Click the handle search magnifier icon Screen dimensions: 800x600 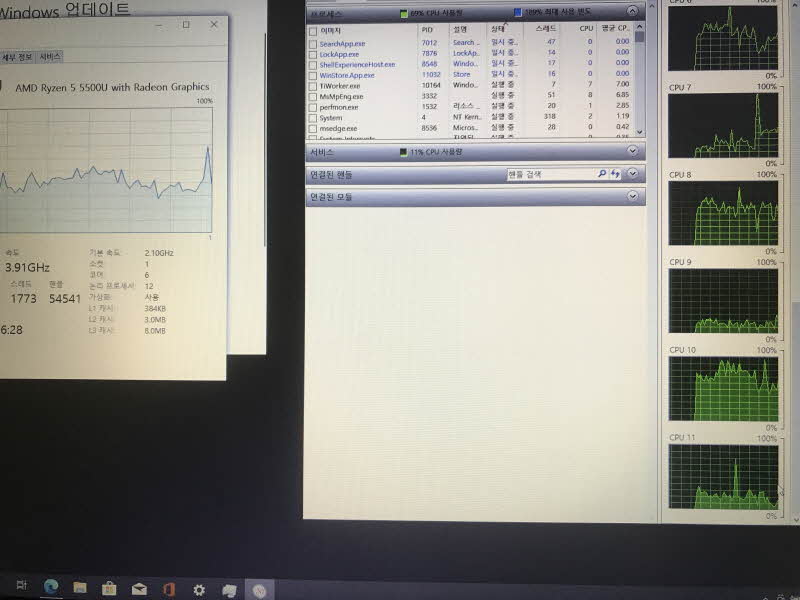click(x=602, y=174)
